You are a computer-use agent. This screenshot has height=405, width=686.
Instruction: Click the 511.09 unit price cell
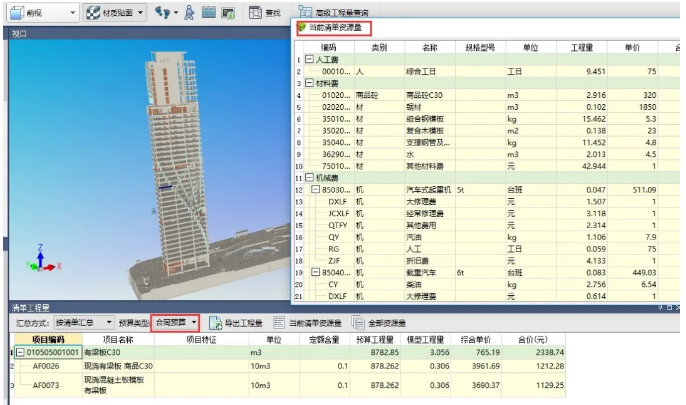(632, 189)
